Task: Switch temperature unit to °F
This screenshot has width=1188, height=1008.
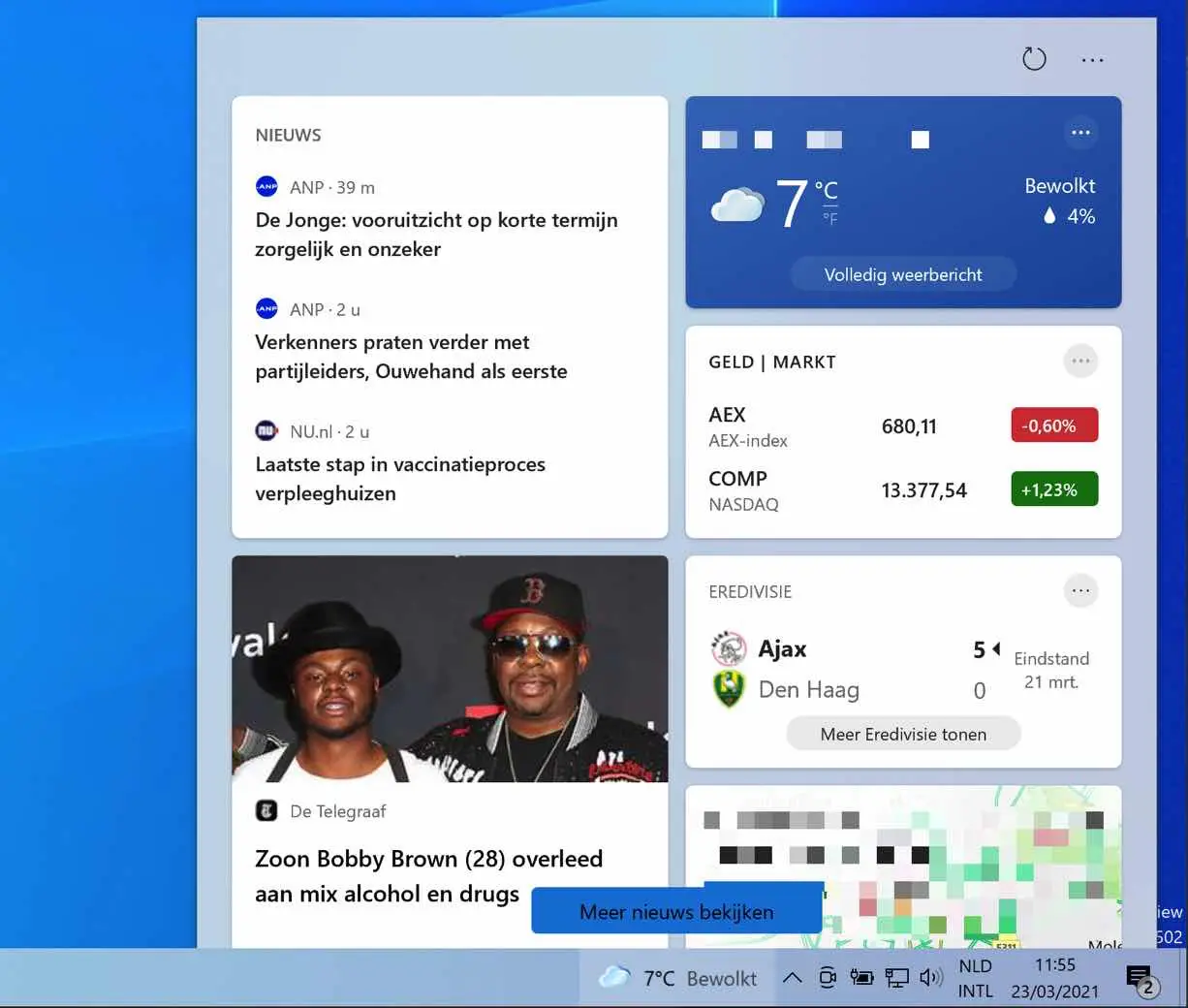Action: (830, 218)
